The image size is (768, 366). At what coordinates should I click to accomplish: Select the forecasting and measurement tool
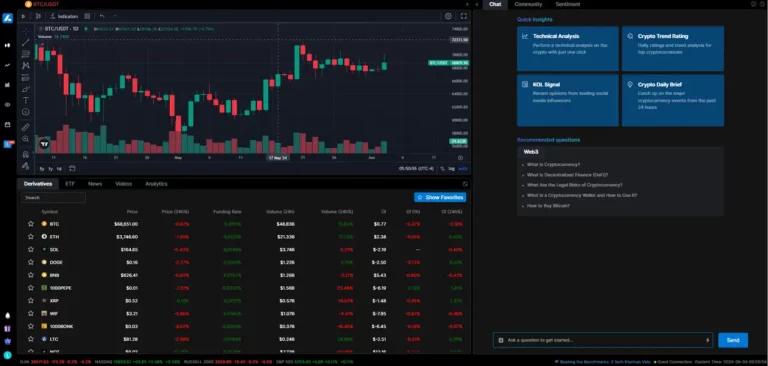(26, 77)
